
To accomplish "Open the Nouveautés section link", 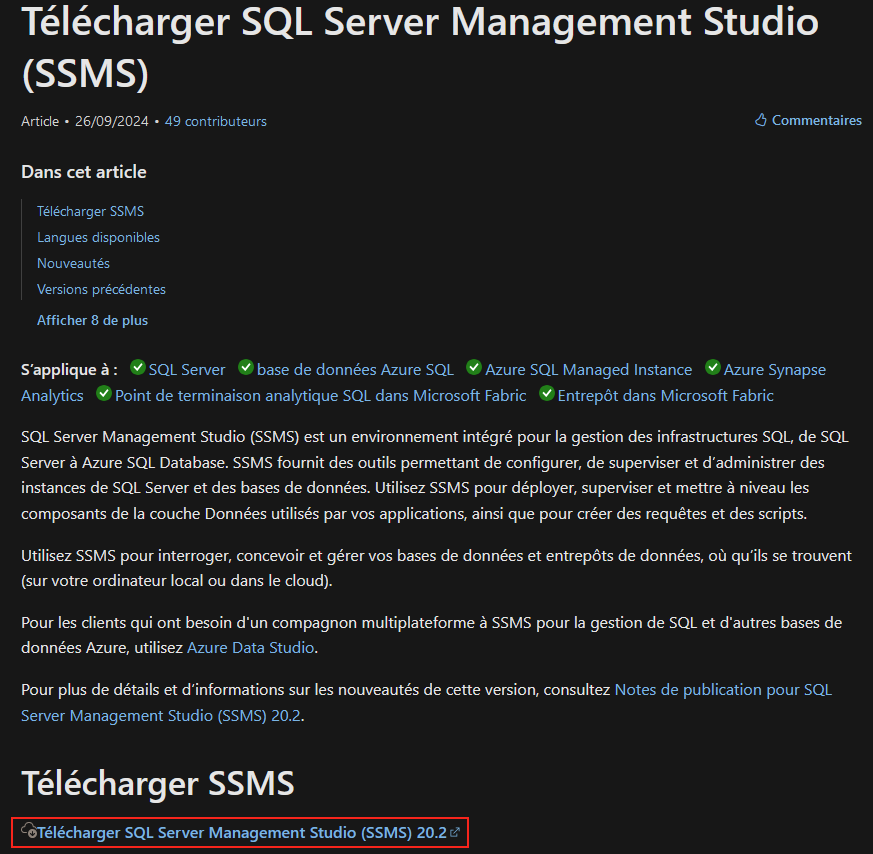I will coord(73,263).
